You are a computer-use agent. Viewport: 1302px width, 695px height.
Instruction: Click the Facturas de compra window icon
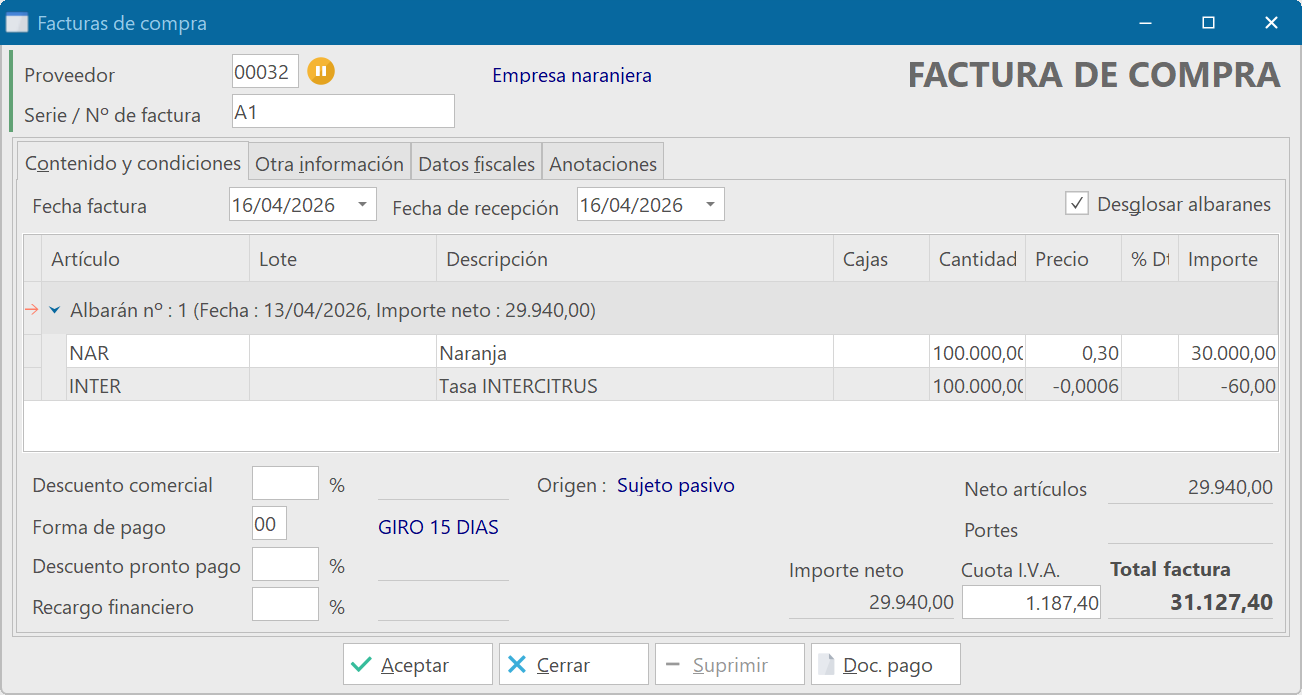click(17, 23)
